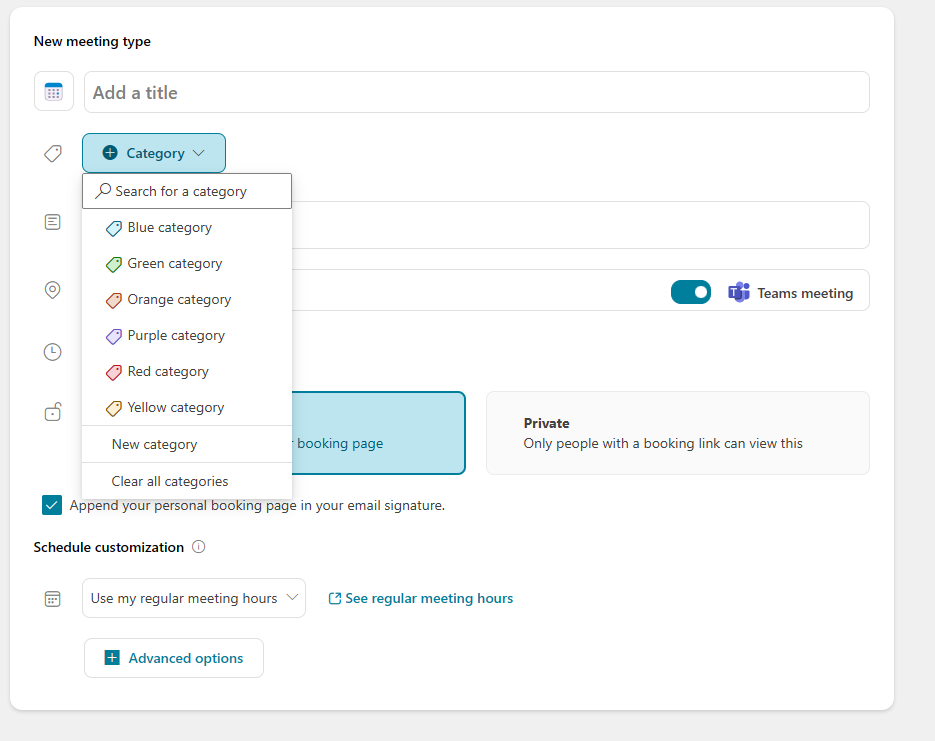This screenshot has width=935, height=741.
Task: Click the Microsoft Teams logo icon
Action: 739,292
